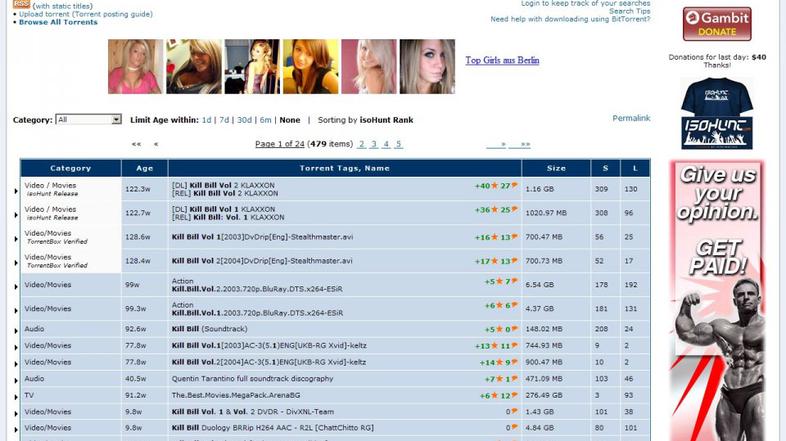Click comment flag on Kill Bill Vol.2 AC-3 keltz row

(x=514, y=362)
